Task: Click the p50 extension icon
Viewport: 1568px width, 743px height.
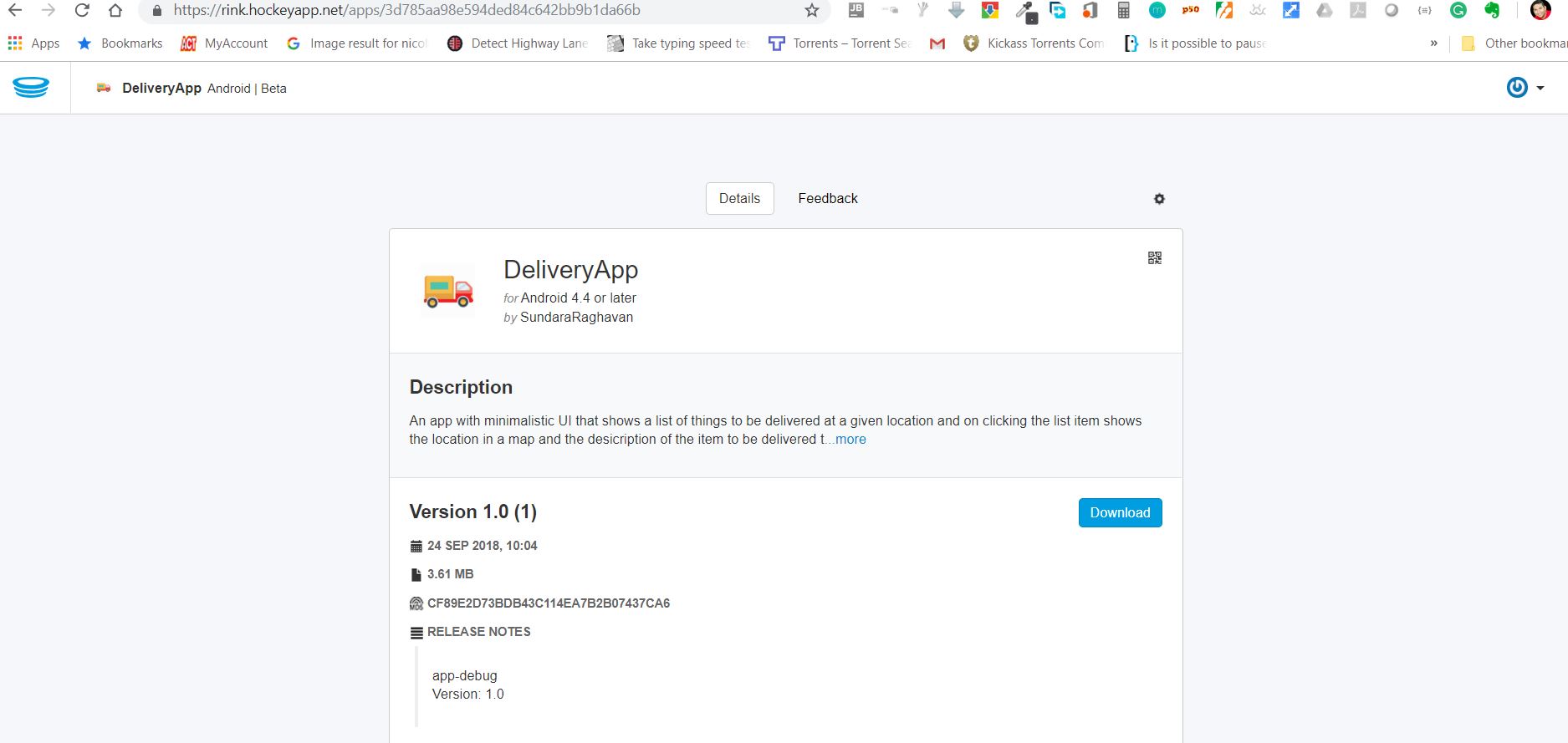Action: pyautogui.click(x=1191, y=10)
